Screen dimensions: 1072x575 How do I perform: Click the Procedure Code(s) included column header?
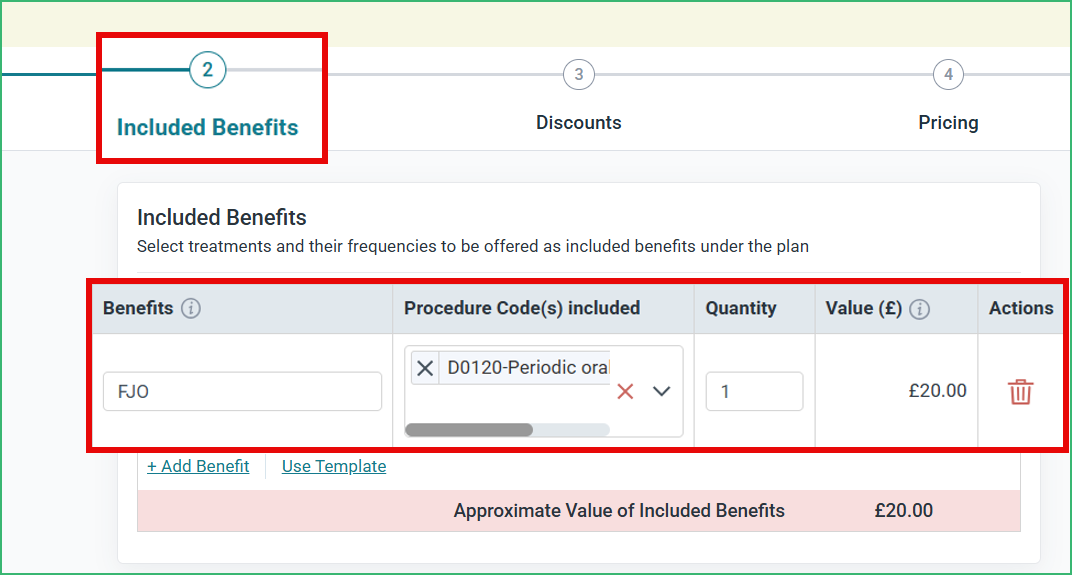coord(522,308)
